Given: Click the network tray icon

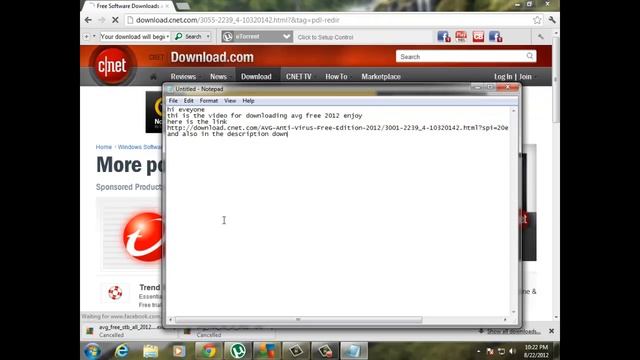Looking at the screenshot, I should coord(502,351).
